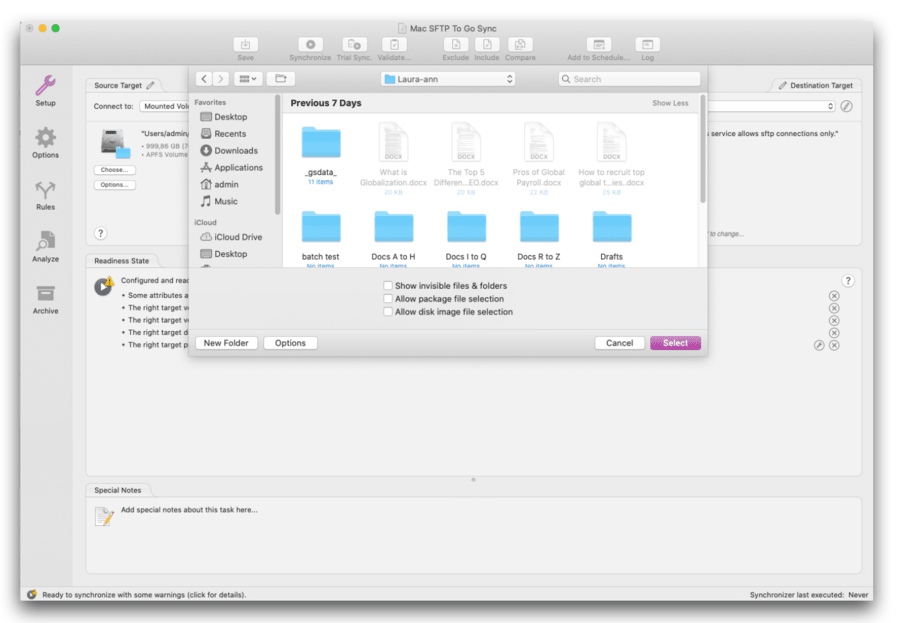Cancel the file selection dialog
This screenshot has height=623, width=900.
tap(618, 342)
